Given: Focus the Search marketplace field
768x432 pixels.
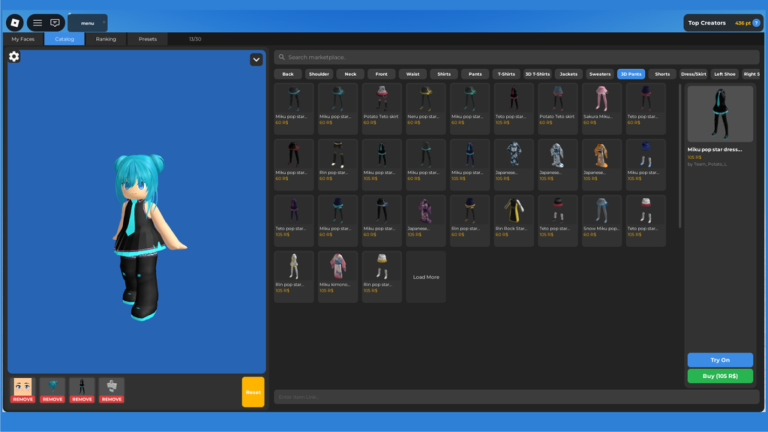Looking at the screenshot, I should 517,57.
